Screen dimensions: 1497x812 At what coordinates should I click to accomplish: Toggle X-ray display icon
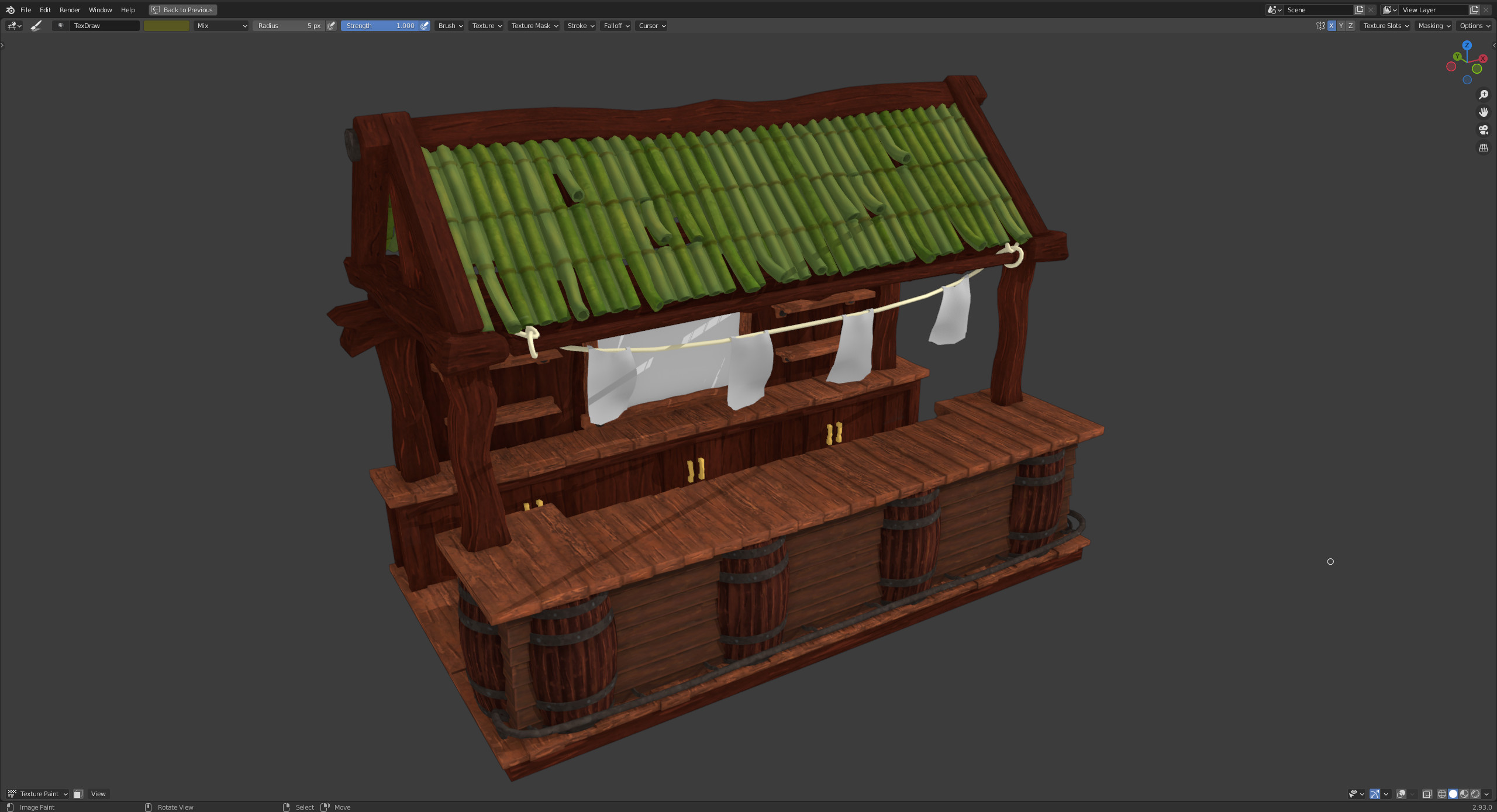coord(1427,794)
